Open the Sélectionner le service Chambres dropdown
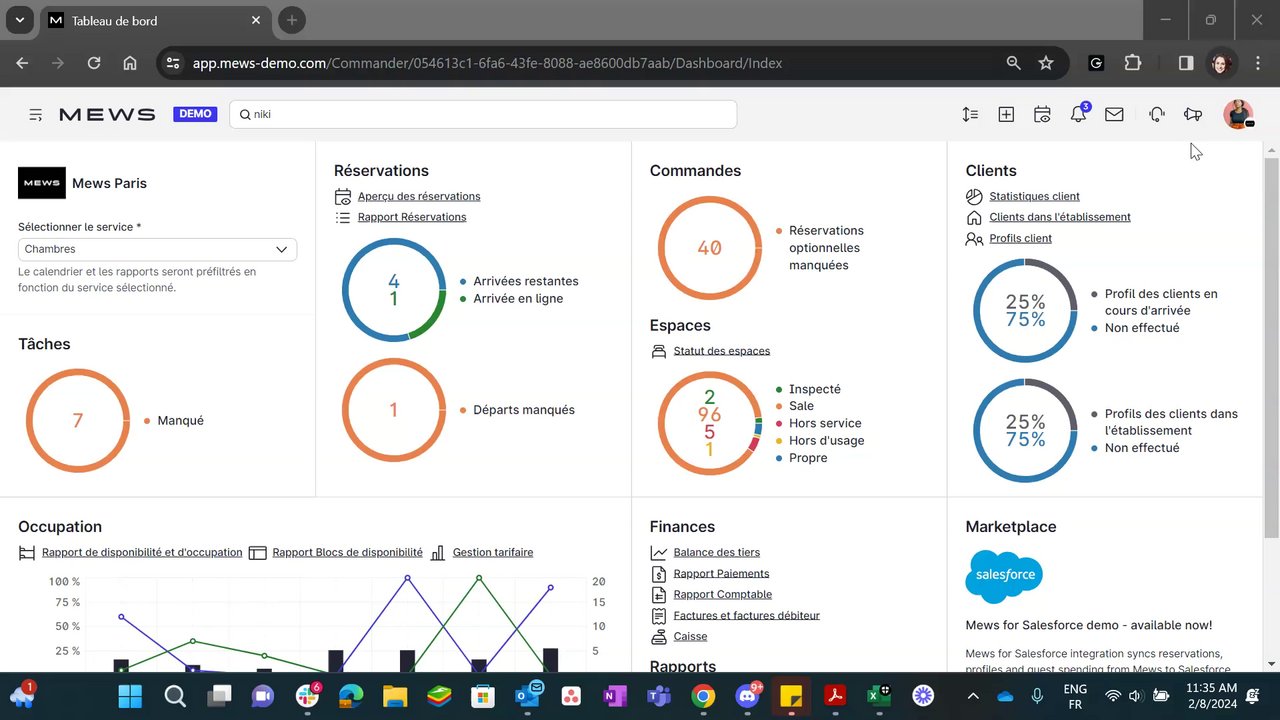The height and width of the screenshot is (720, 1280). pos(157,249)
